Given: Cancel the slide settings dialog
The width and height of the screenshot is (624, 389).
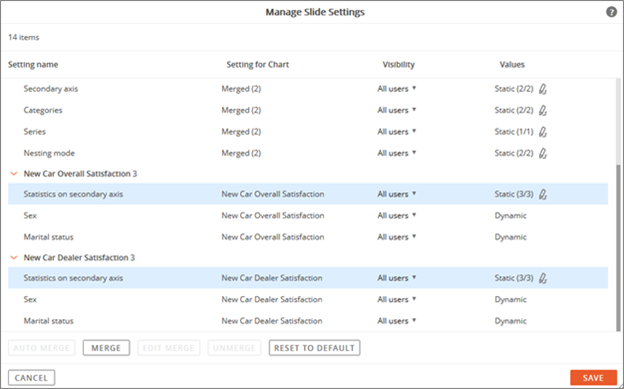Looking at the screenshot, I should 31,378.
